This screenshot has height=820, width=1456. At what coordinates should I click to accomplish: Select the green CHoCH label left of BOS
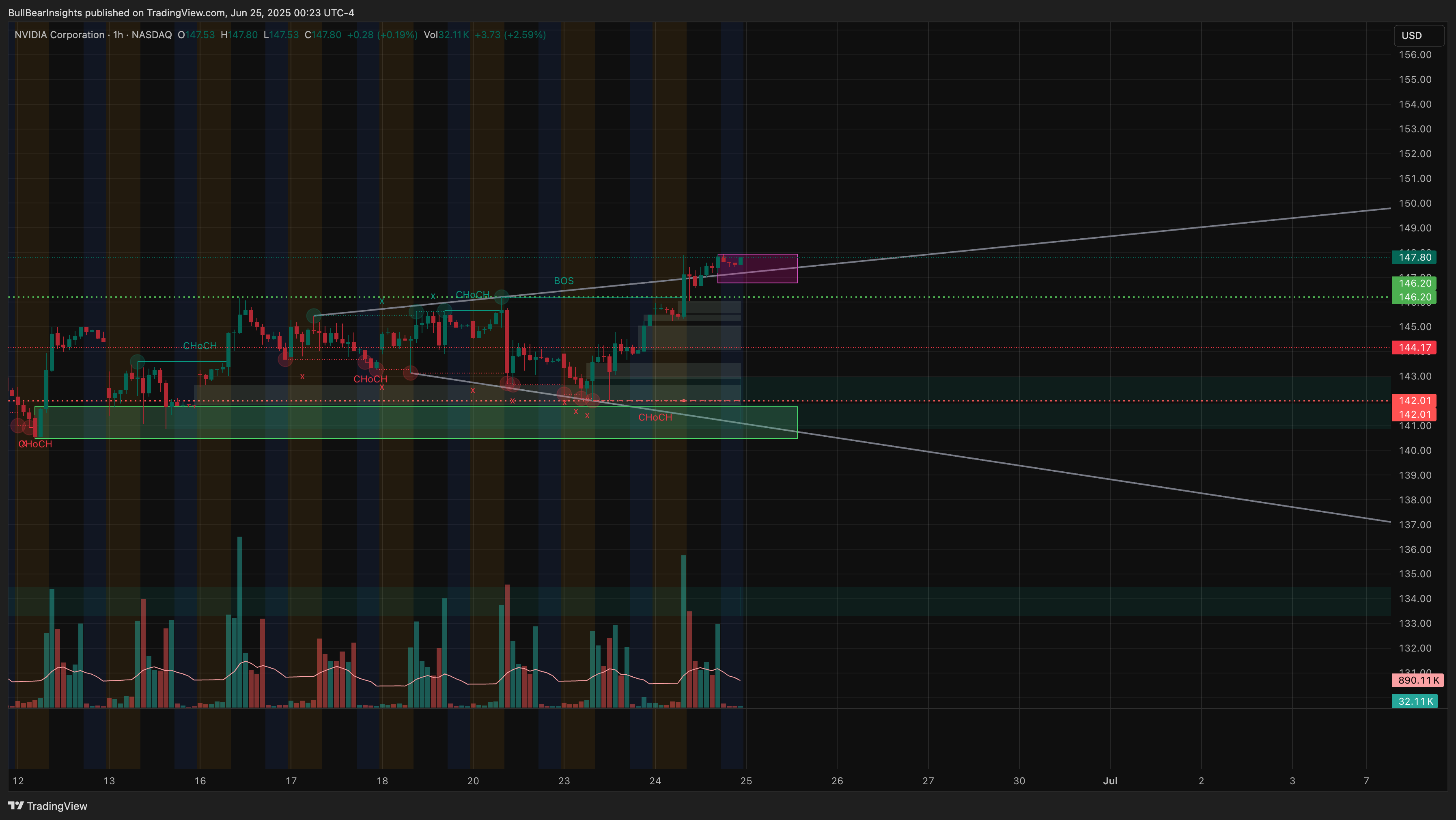[x=472, y=295]
